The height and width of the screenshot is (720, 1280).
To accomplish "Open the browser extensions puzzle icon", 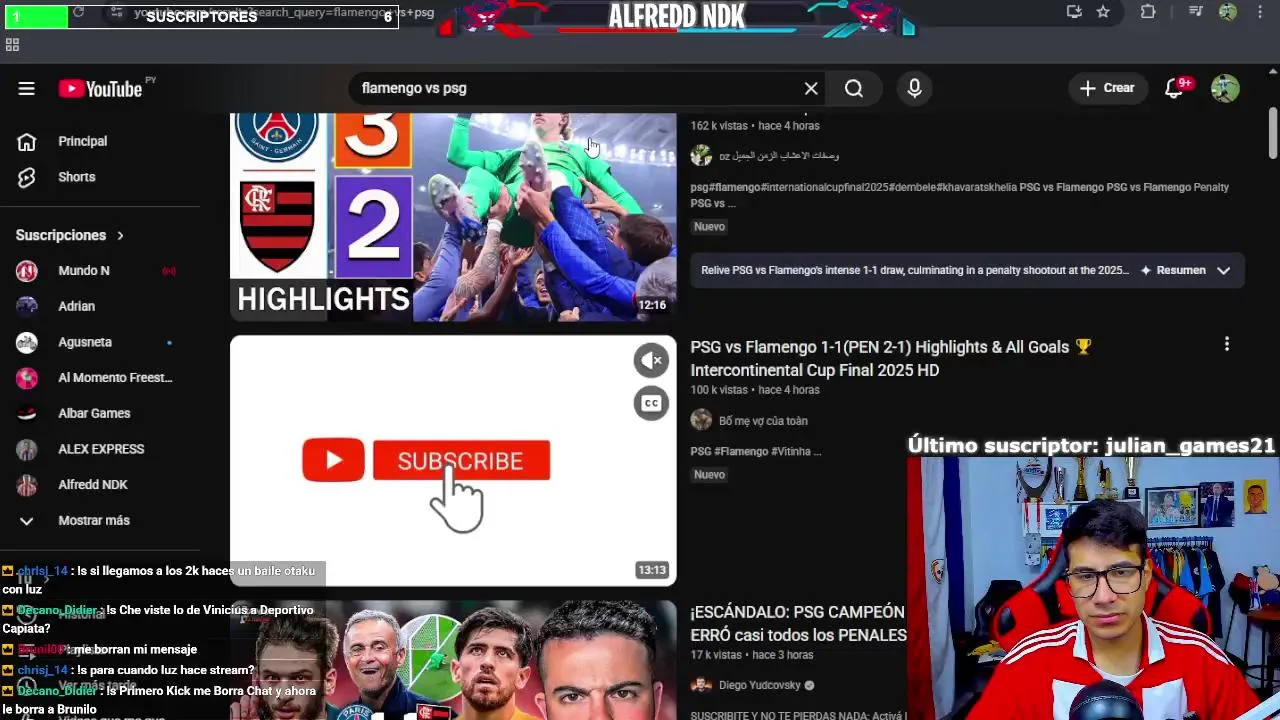I will tap(1148, 12).
